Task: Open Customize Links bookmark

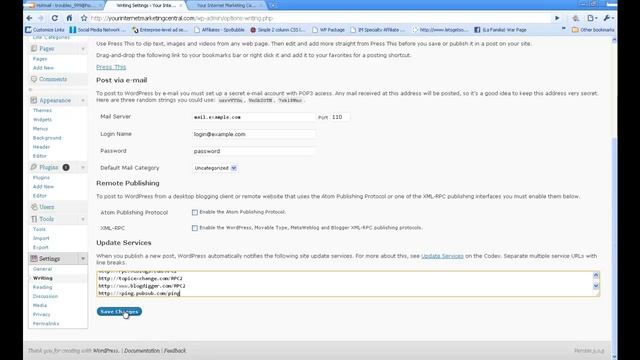Action: pos(45,30)
